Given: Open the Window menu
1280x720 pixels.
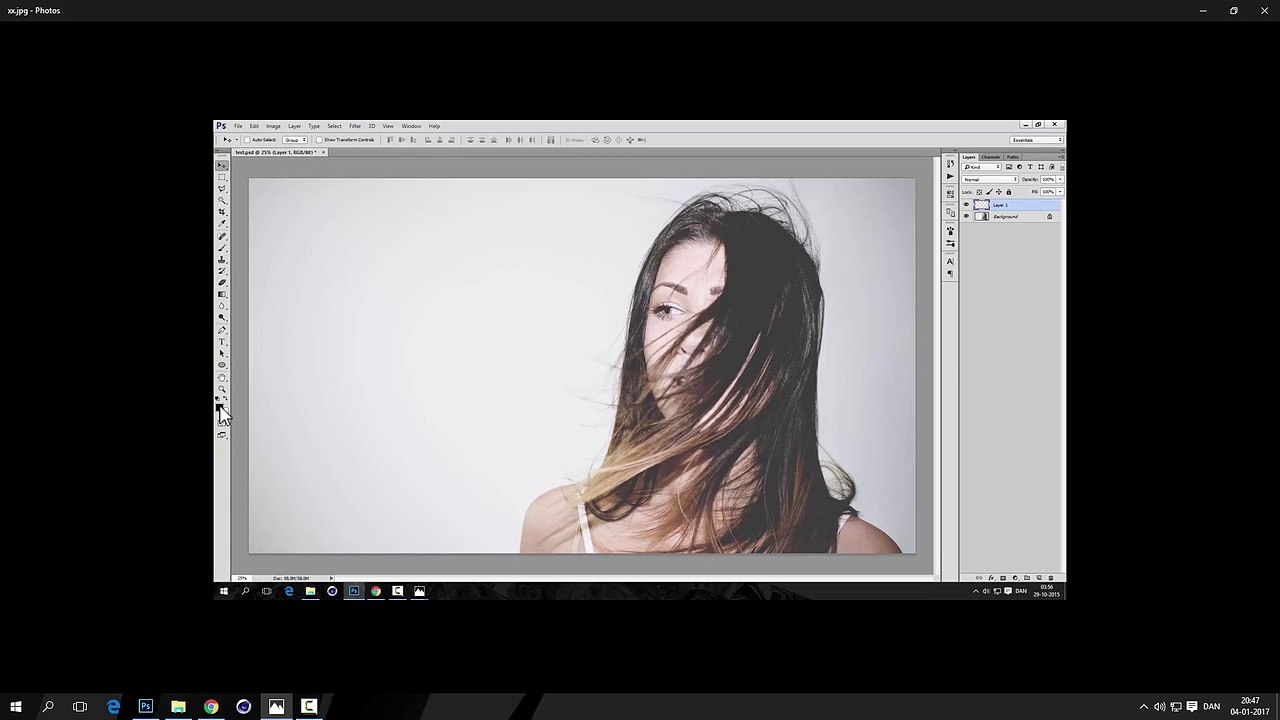Looking at the screenshot, I should click(x=411, y=126).
